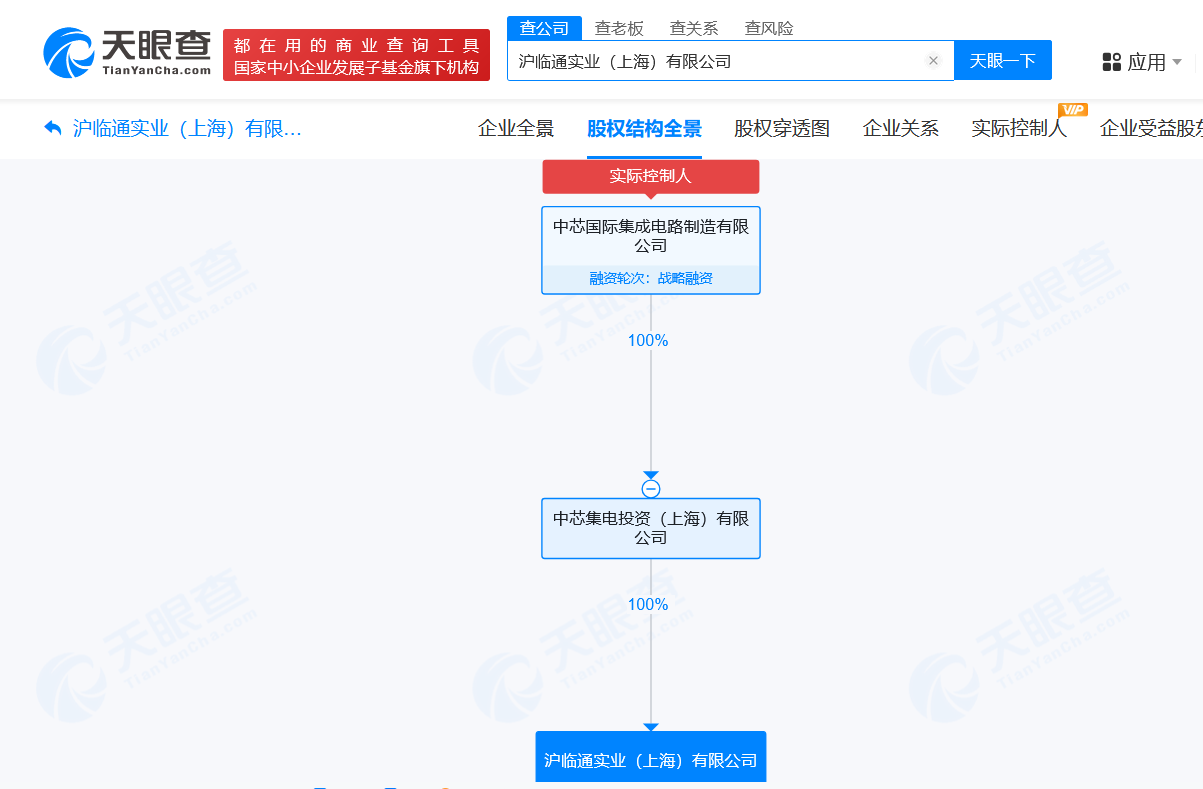Clear the search box with the x icon
The height and width of the screenshot is (789, 1203).
point(933,61)
